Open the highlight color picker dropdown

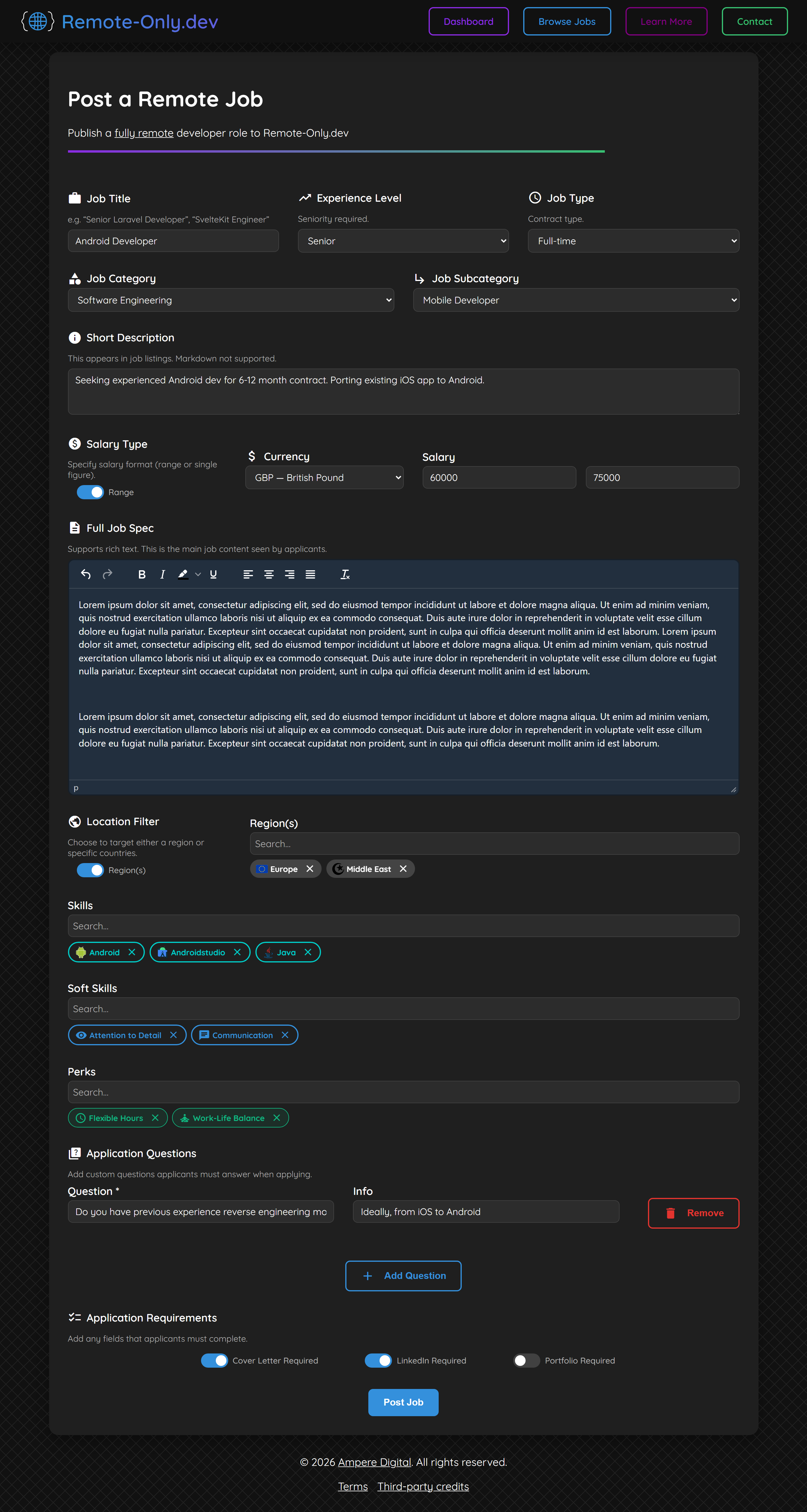point(198,575)
